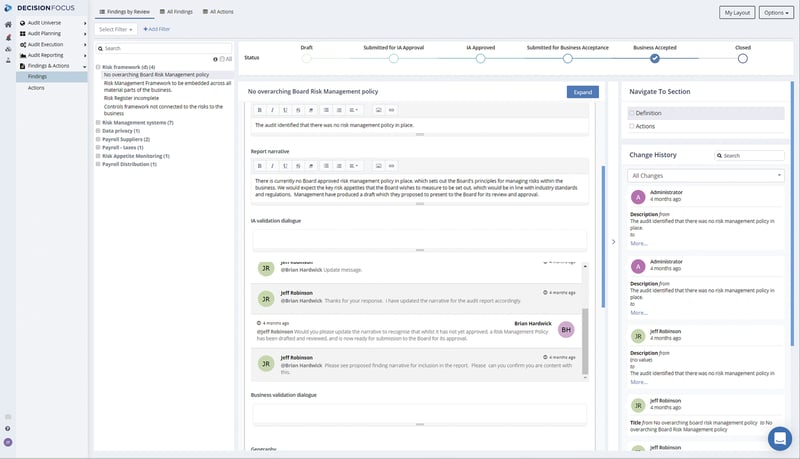Open the user profile avatar at bottom left
800x459 pixels.
coord(8,442)
